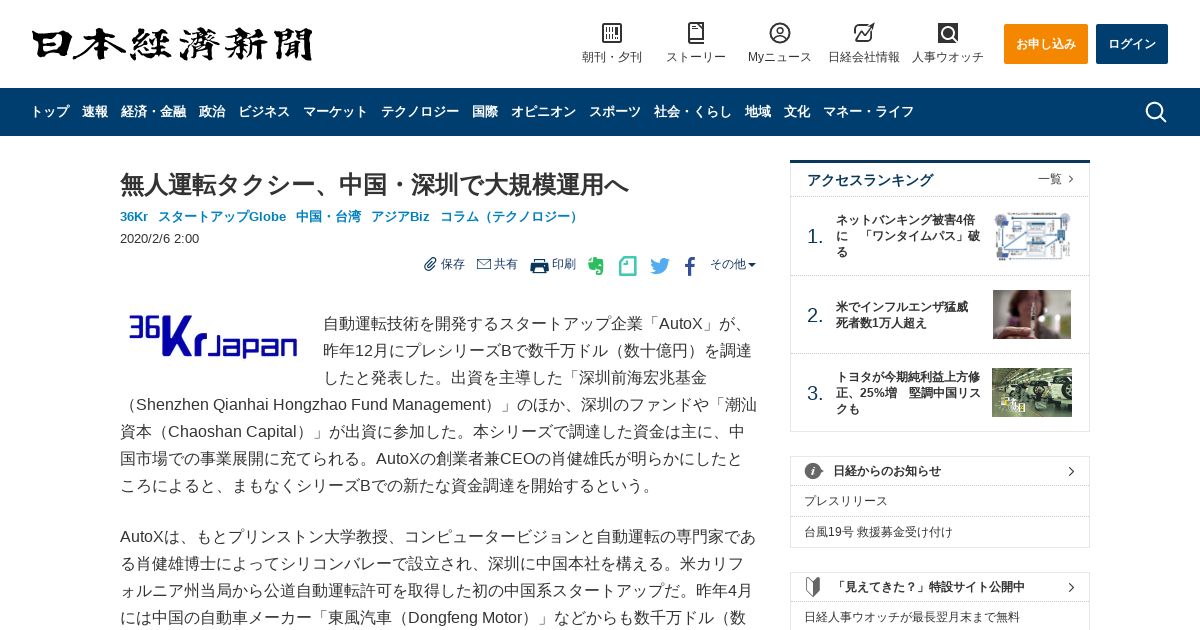The image size is (1200, 630).
Task: Open the スタートアップGlobe topic tag
Action: coord(222,217)
